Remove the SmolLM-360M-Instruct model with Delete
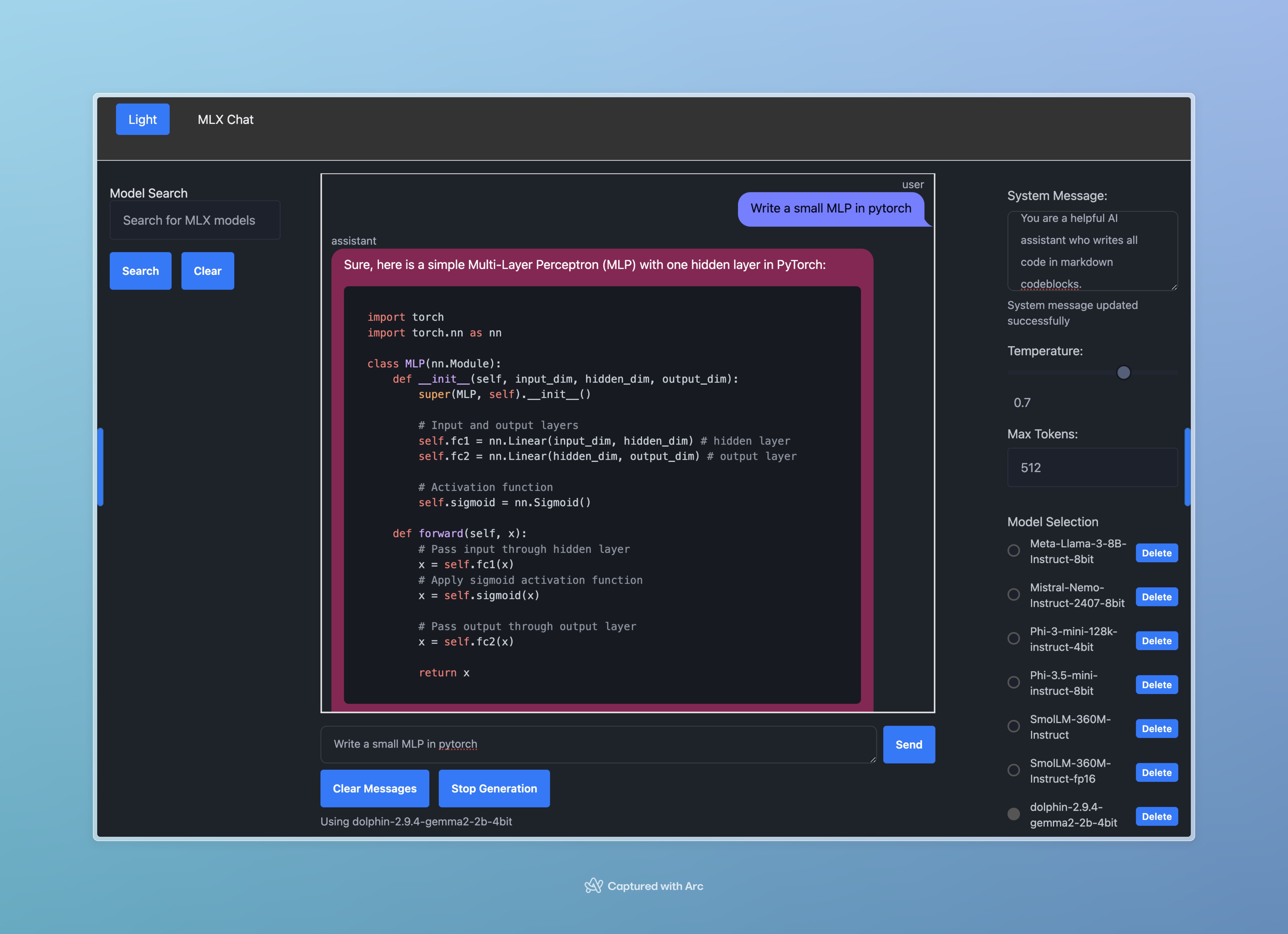 1156,729
